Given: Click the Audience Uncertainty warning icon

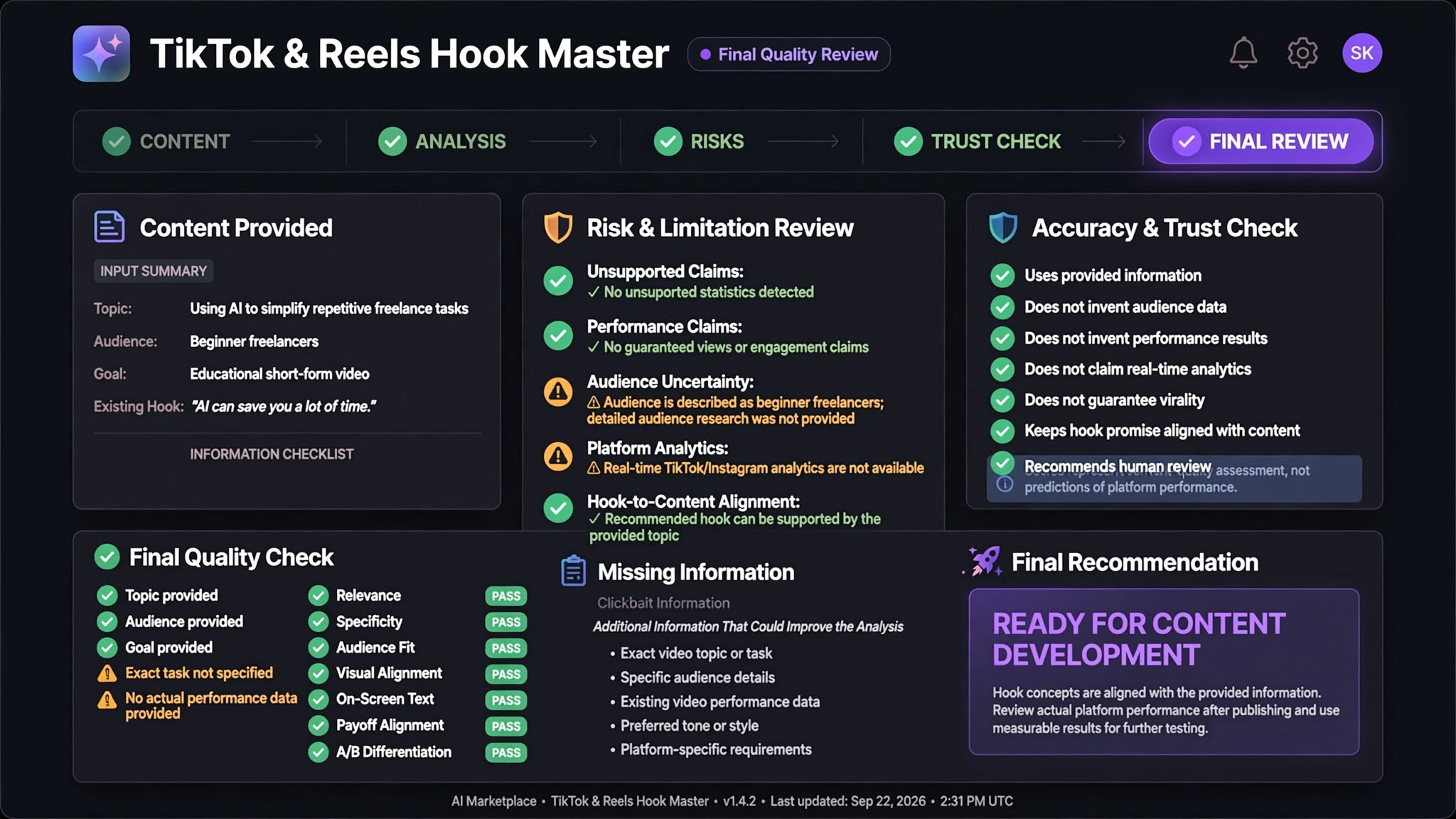Looking at the screenshot, I should tap(558, 392).
